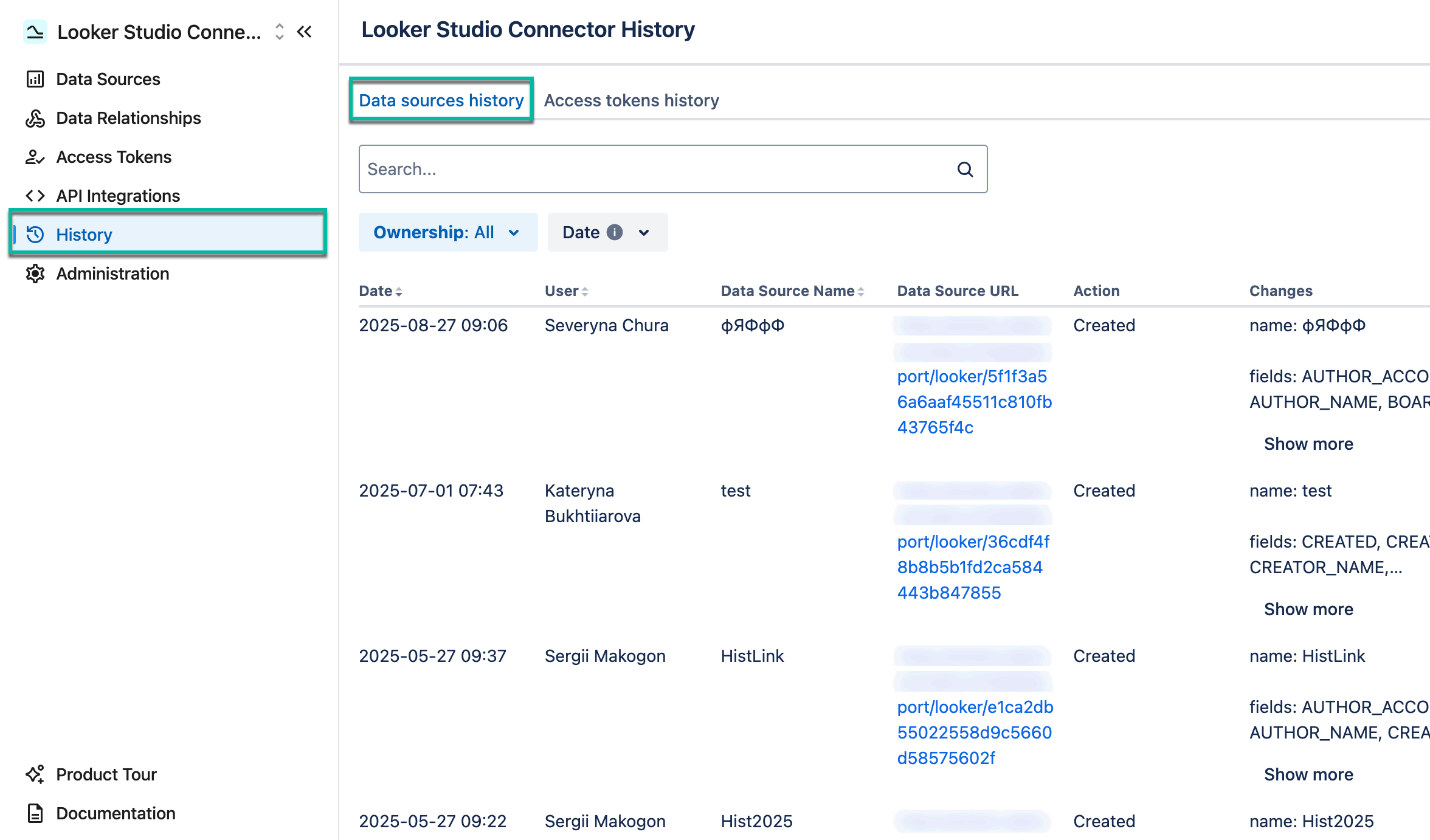Screen dimensions: 1430x840
Task: Click the search magnifier icon
Action: coord(965,169)
